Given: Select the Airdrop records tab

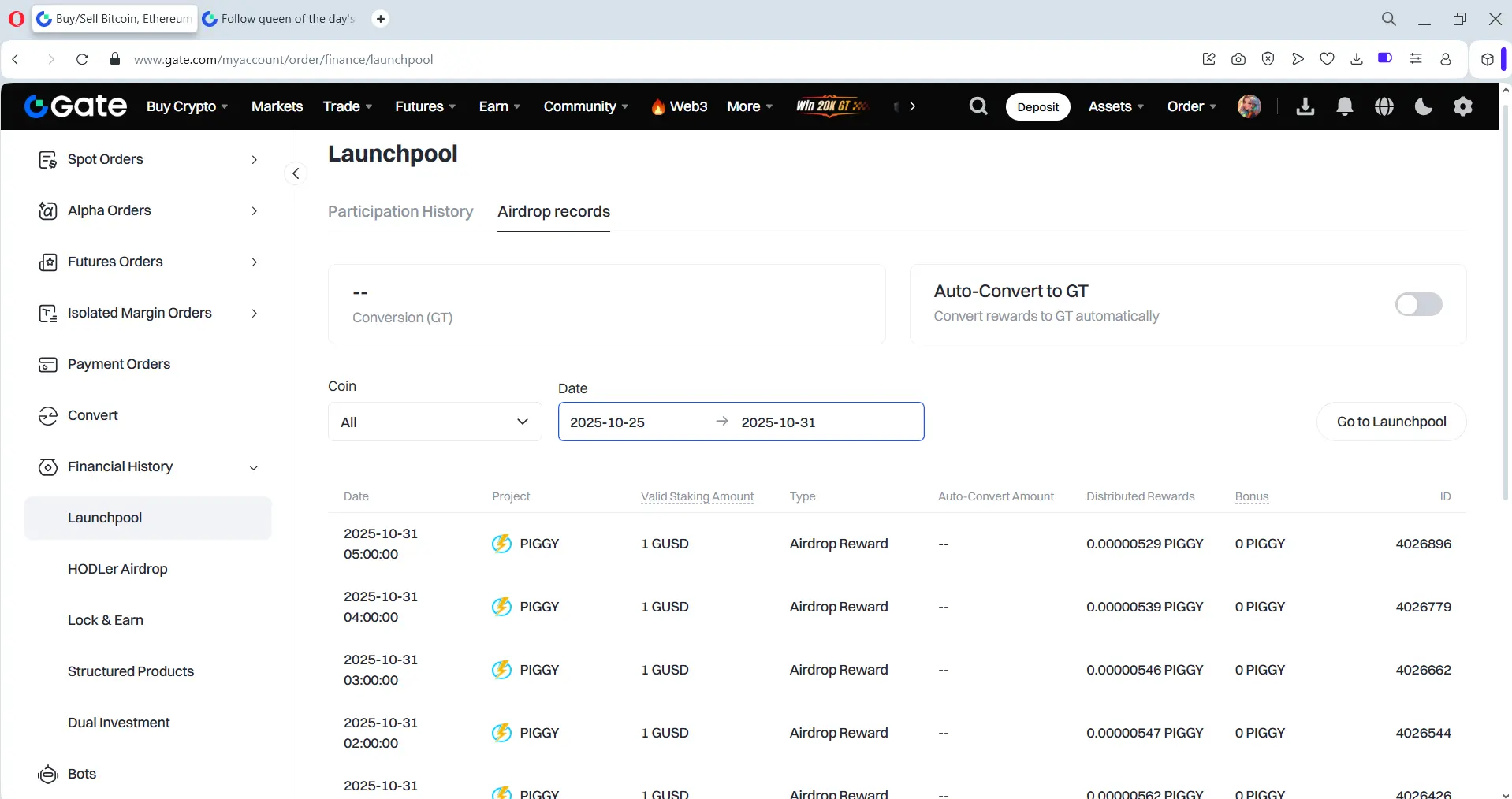Looking at the screenshot, I should click(x=554, y=211).
